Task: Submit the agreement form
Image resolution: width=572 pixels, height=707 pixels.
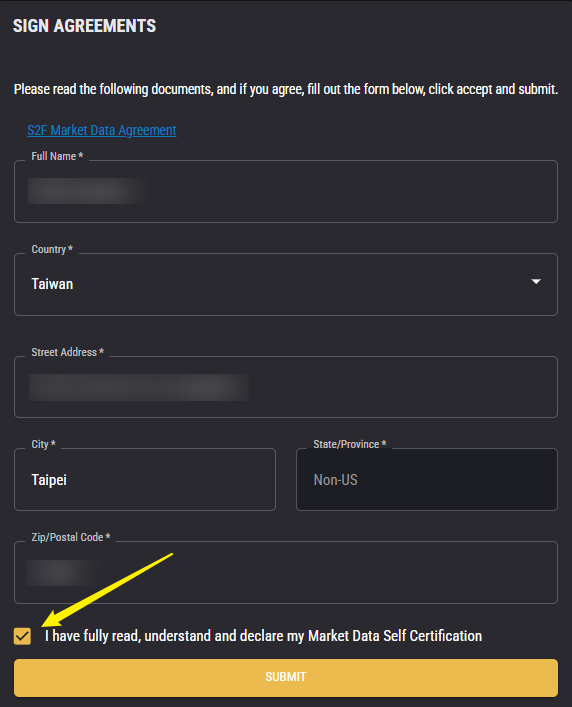Action: (x=286, y=677)
